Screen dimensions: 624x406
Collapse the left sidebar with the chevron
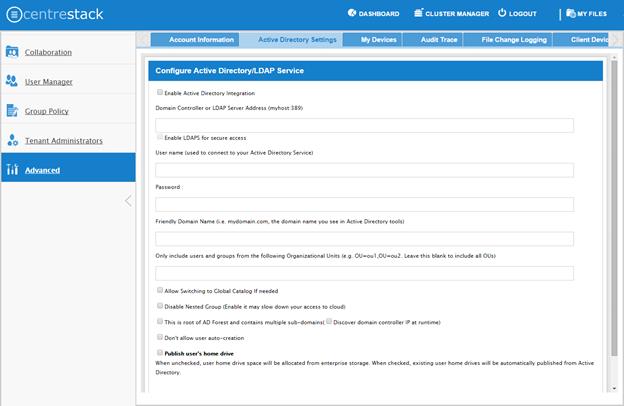(x=127, y=201)
